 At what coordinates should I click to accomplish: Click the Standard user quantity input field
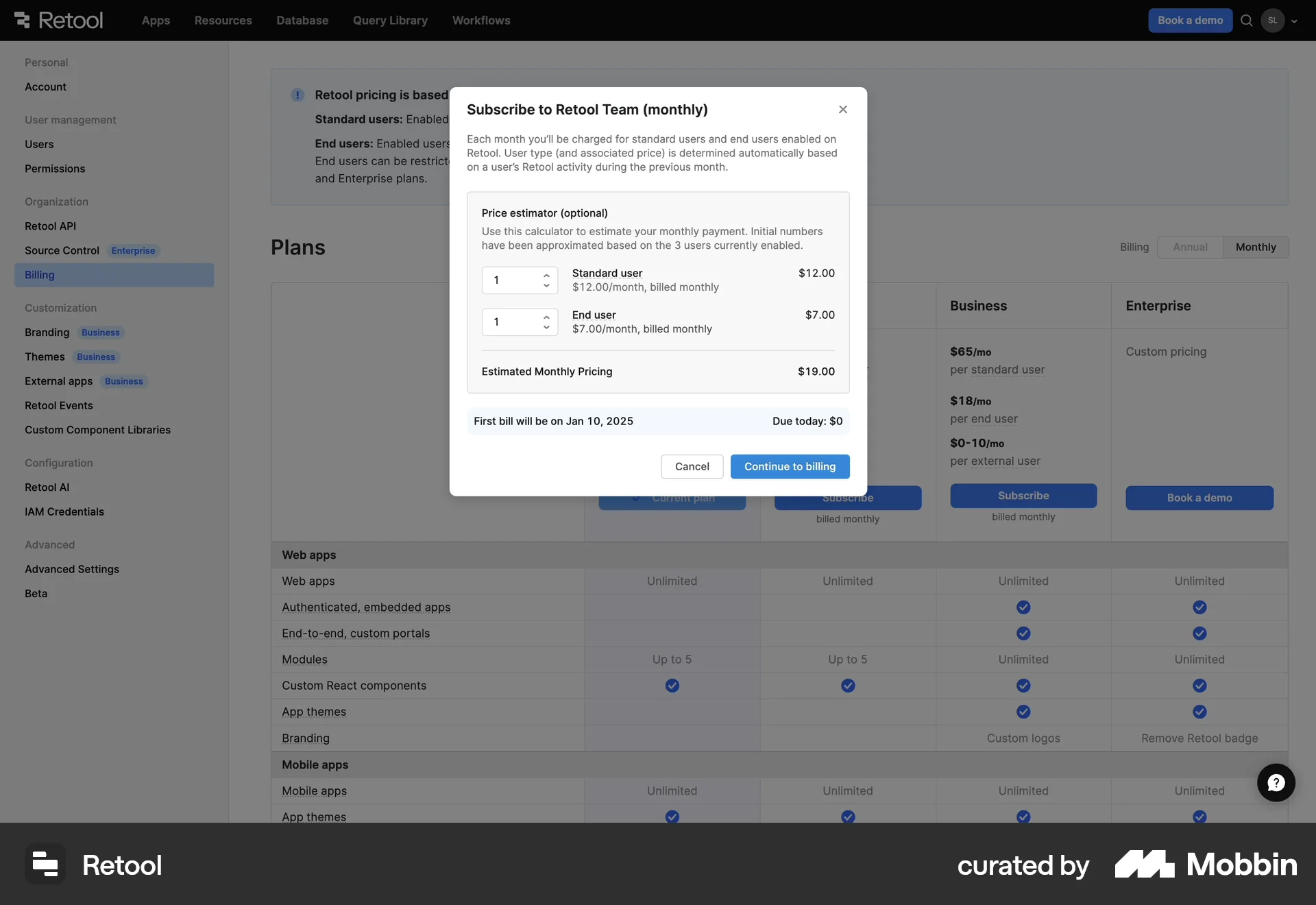(511, 280)
